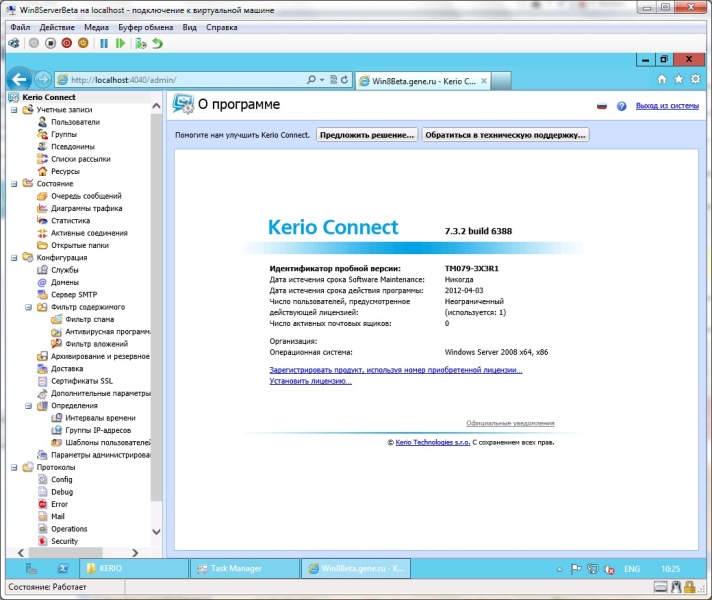
Task: Collapse the Протоколы tree node
Action: click(x=14, y=467)
